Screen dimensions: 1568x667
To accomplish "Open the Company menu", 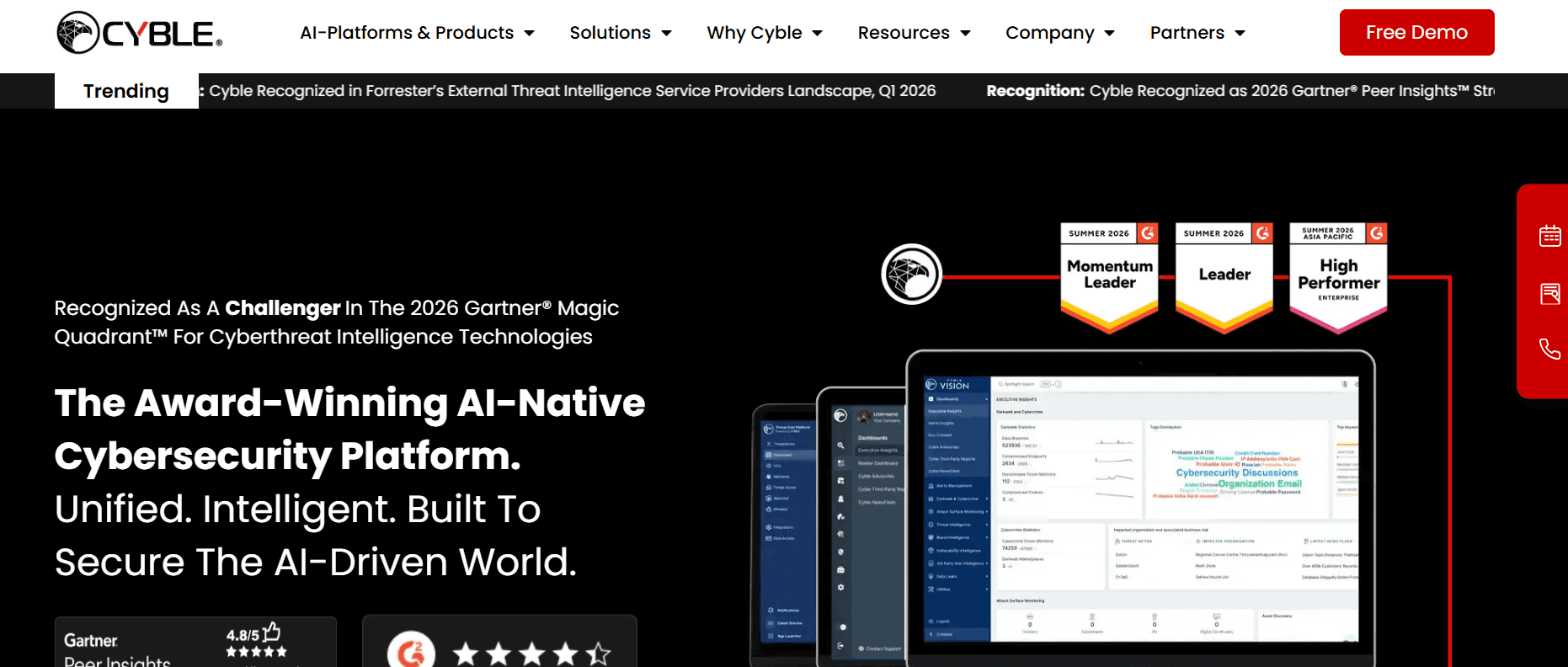I will pyautogui.click(x=1049, y=33).
